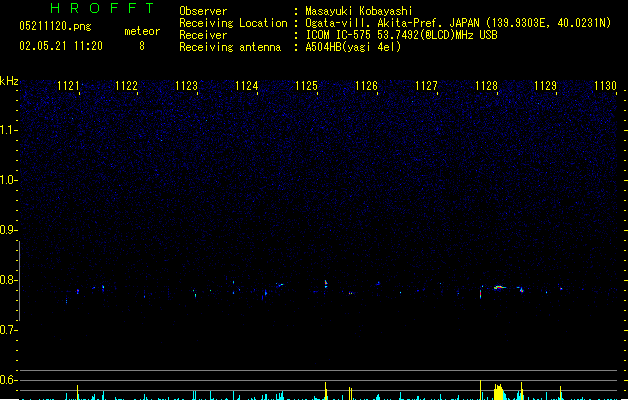The height and width of the screenshot is (400, 629).
Task: Select the Ogata-vill. Akita-Pref. JAPAN location text
Action: (x=458, y=23)
